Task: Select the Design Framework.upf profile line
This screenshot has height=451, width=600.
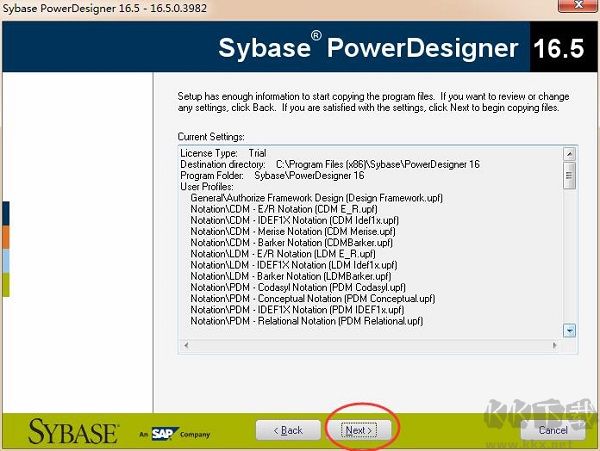Action: click(x=316, y=197)
